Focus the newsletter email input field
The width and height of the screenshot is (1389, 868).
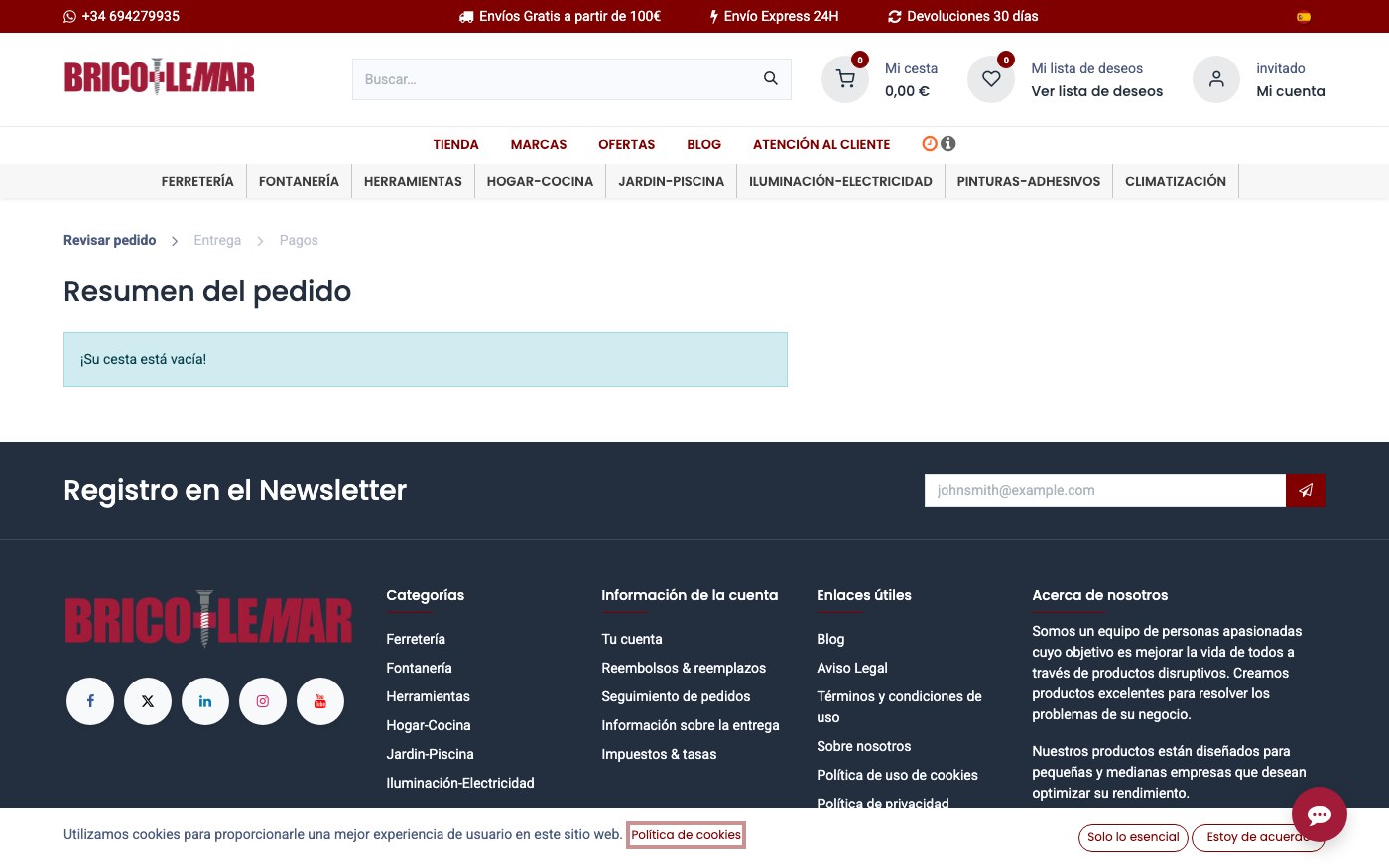pos(1105,490)
